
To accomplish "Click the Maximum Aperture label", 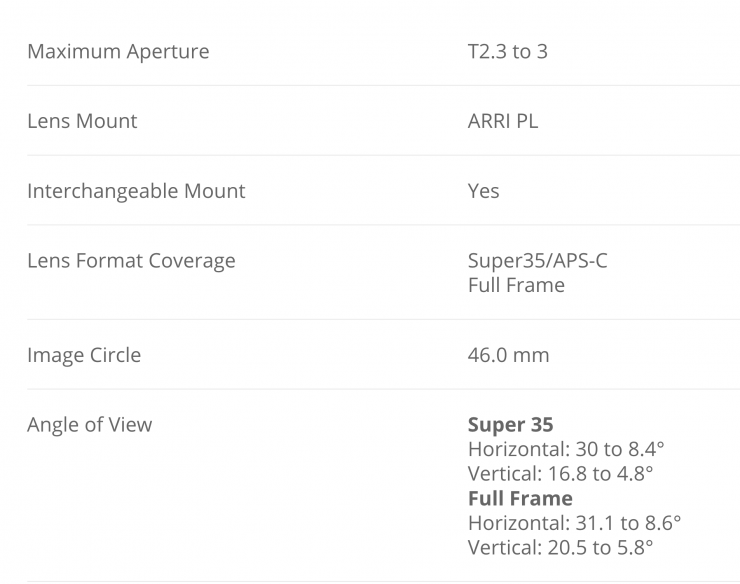I will pyautogui.click(x=118, y=51).
